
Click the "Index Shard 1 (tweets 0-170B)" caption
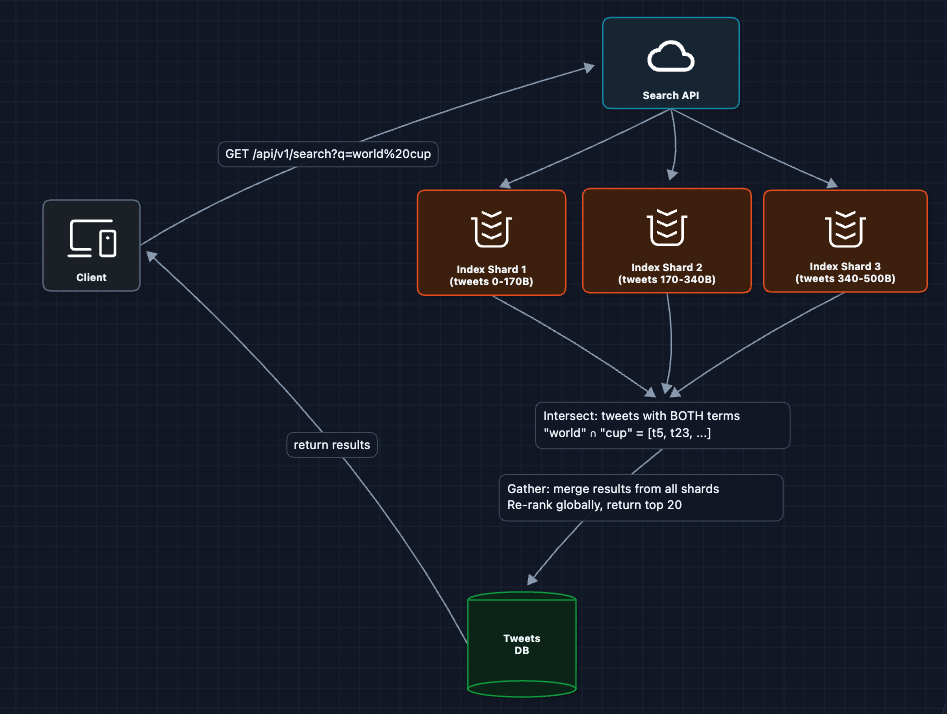pos(491,276)
